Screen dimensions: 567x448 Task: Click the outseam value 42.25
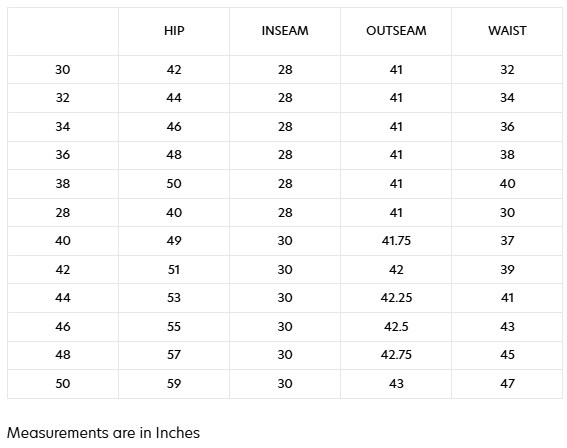(396, 298)
